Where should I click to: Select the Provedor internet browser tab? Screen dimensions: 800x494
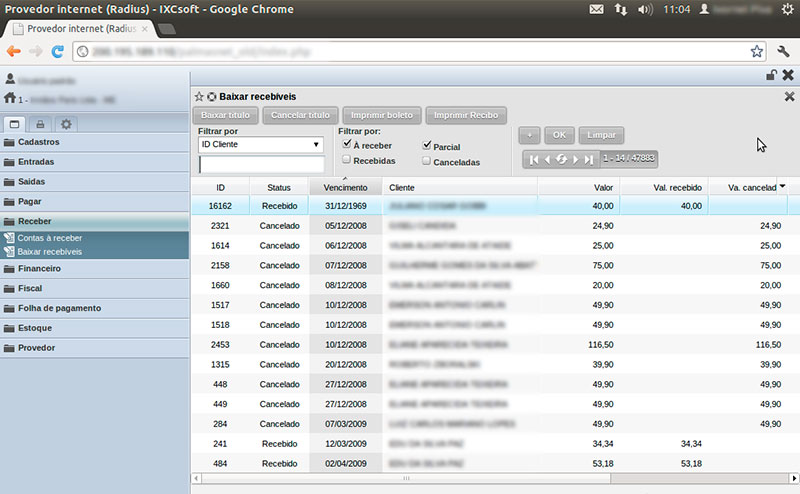click(82, 29)
